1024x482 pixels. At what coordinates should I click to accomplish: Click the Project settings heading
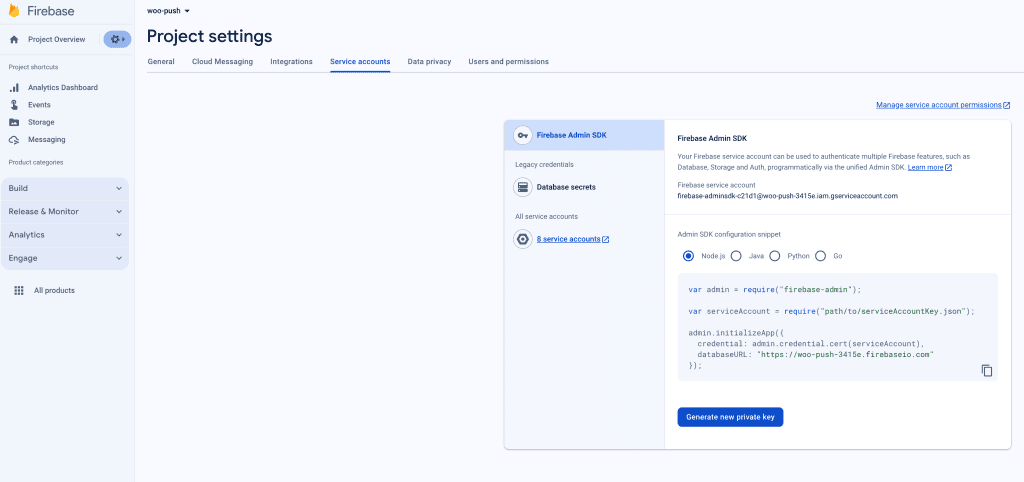[210, 36]
